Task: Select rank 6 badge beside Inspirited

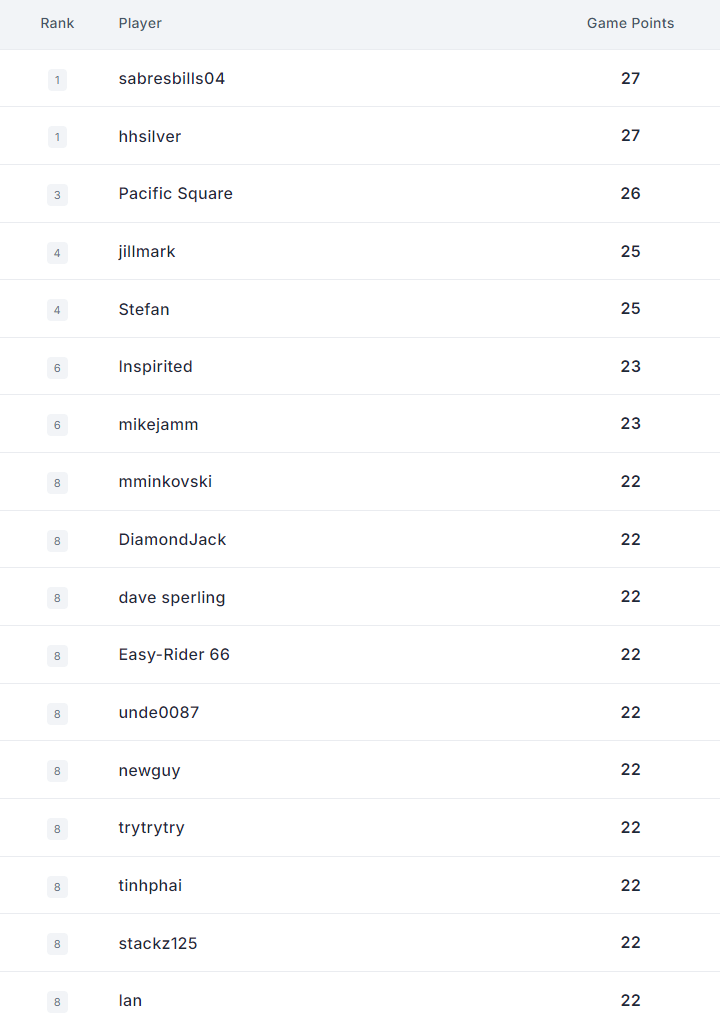Action: tap(58, 368)
